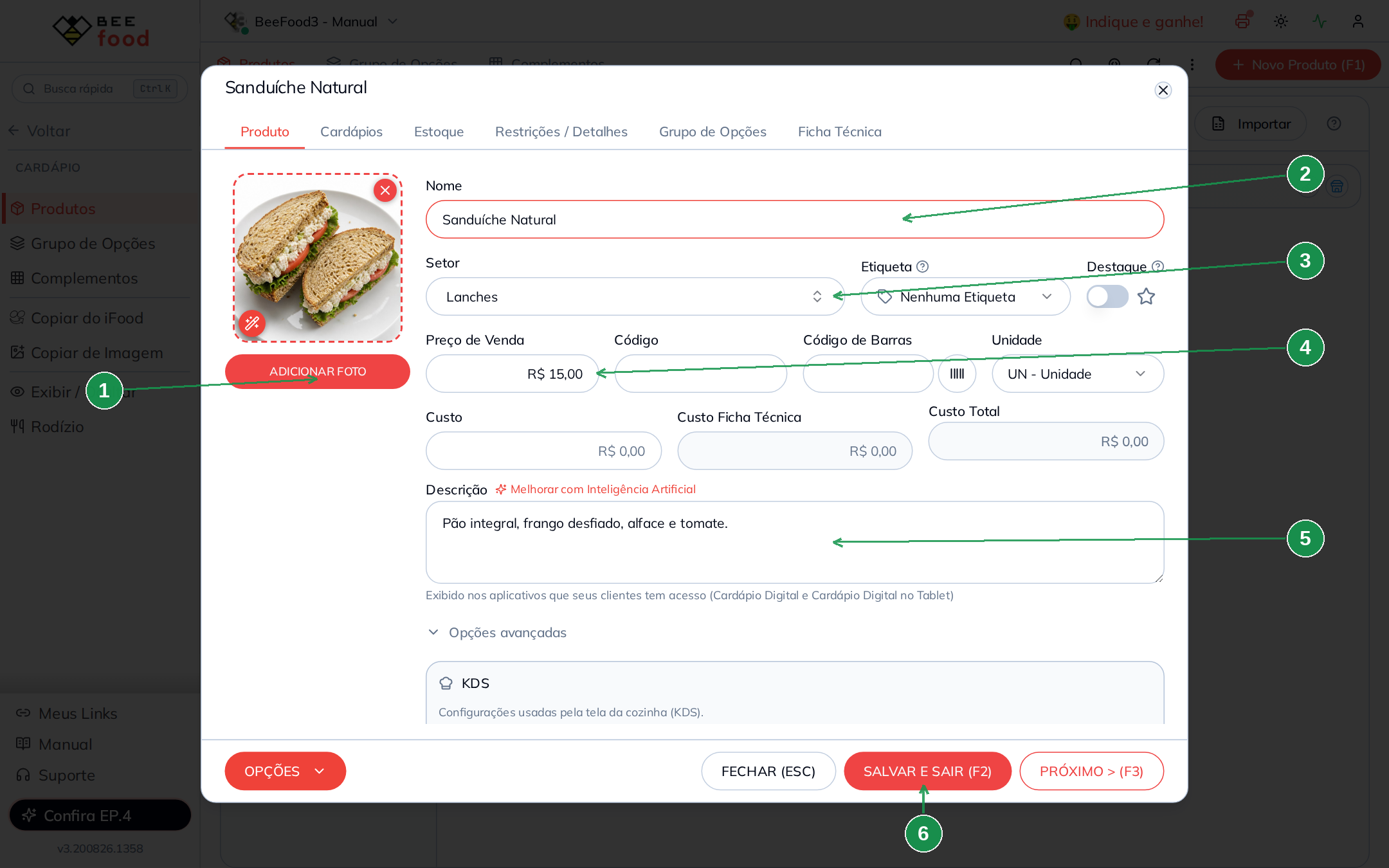Image resolution: width=1389 pixels, height=868 pixels.
Task: Click Melhorar com Inteligência Artificial
Action: 595,489
